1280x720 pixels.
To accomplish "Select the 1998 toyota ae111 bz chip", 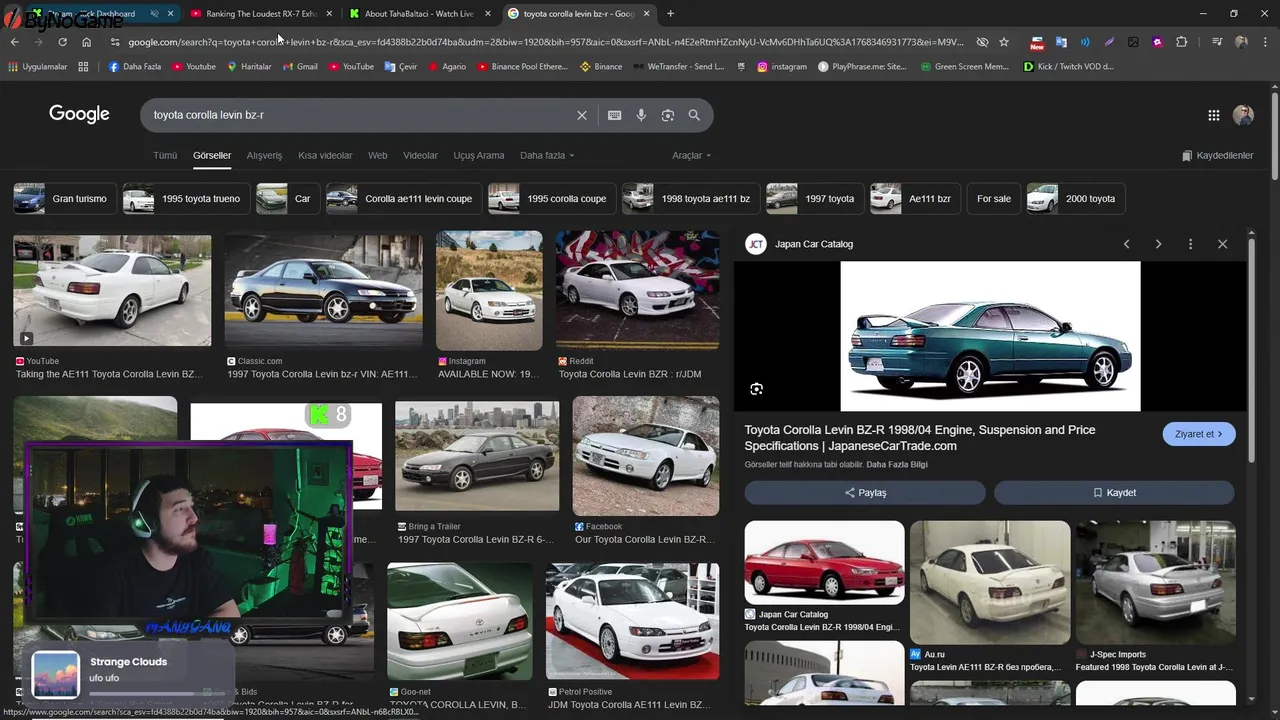I will (x=691, y=199).
